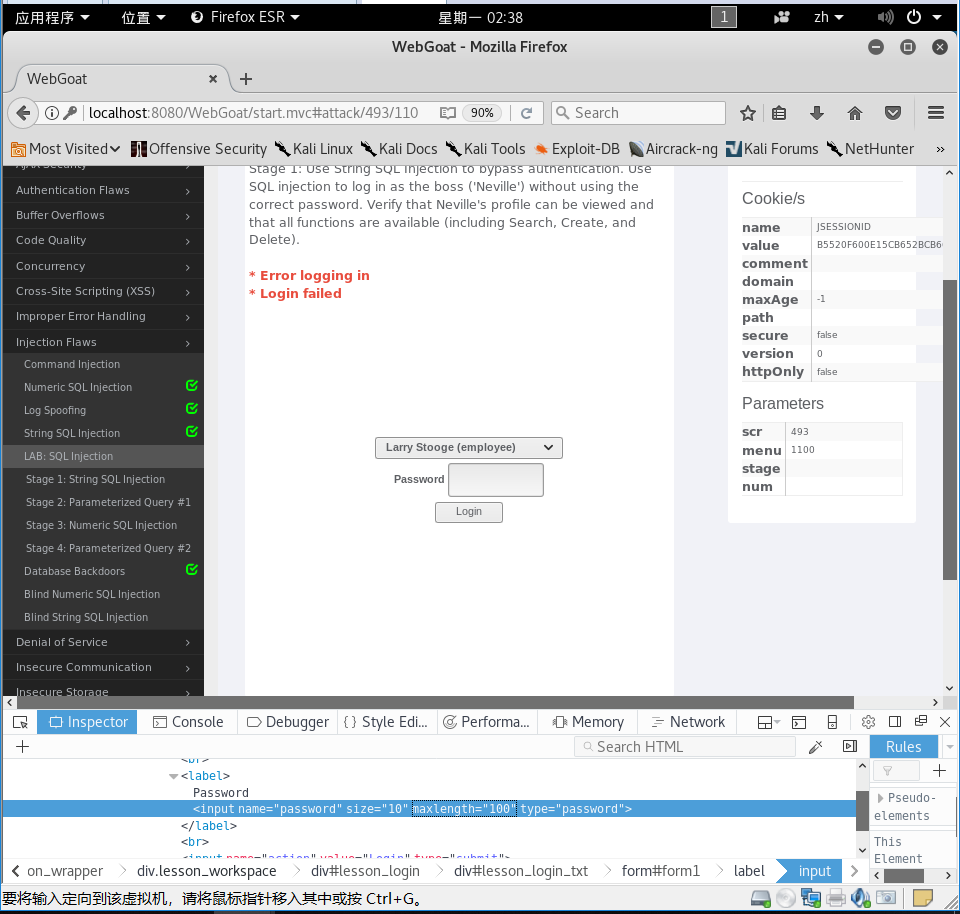Reload the current WebGoat page

tap(527, 113)
